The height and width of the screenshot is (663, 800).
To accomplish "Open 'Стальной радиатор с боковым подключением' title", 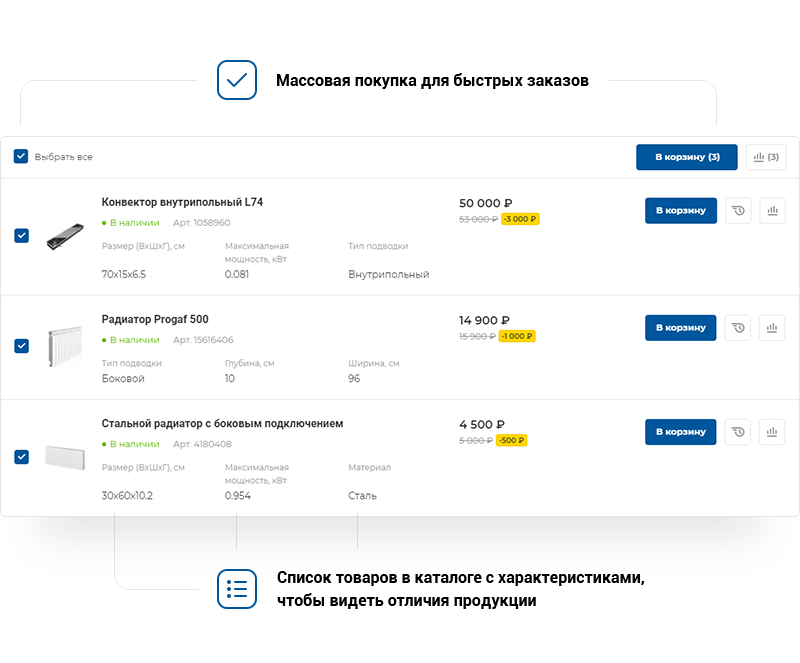I will (x=222, y=424).
